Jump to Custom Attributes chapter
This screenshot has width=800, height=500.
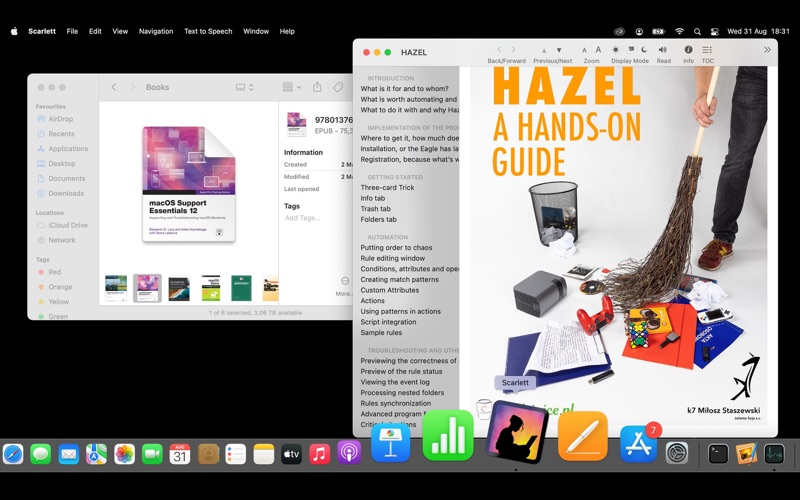point(390,290)
